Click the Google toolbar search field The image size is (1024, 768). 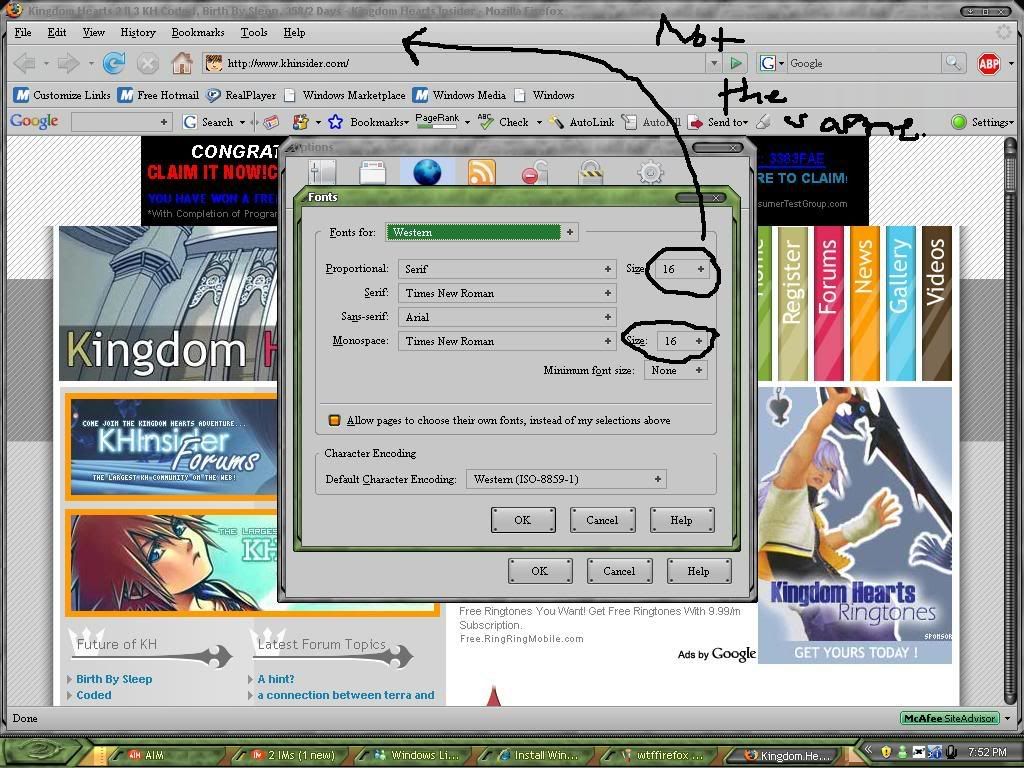point(121,121)
